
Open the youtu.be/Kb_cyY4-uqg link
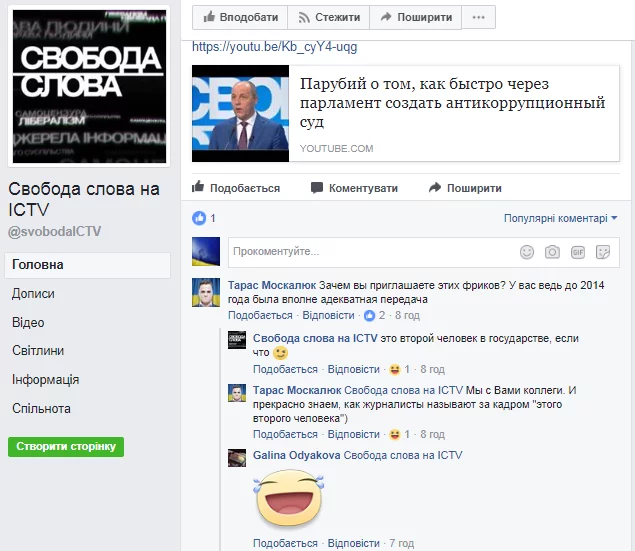(x=275, y=47)
